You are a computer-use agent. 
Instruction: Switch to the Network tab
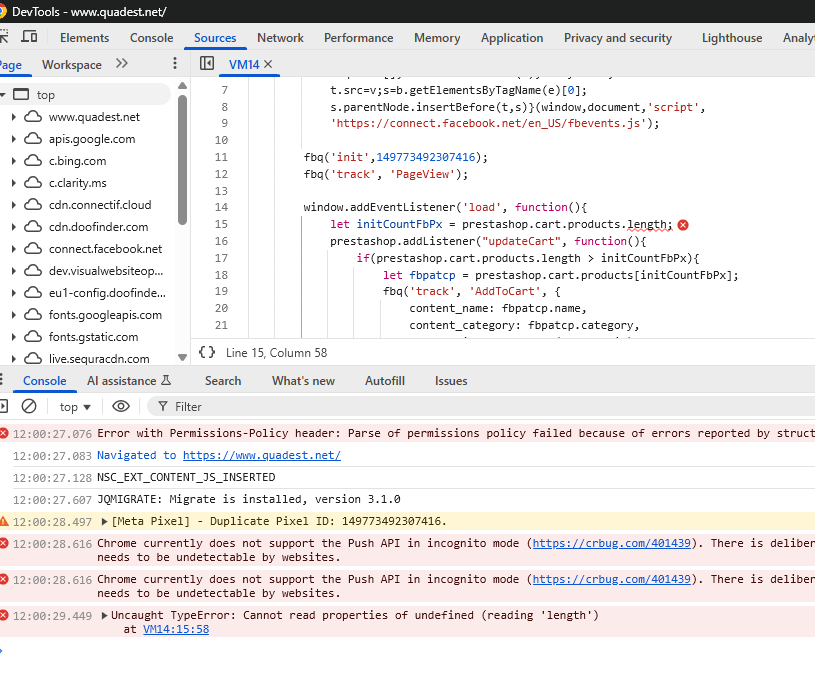280,38
